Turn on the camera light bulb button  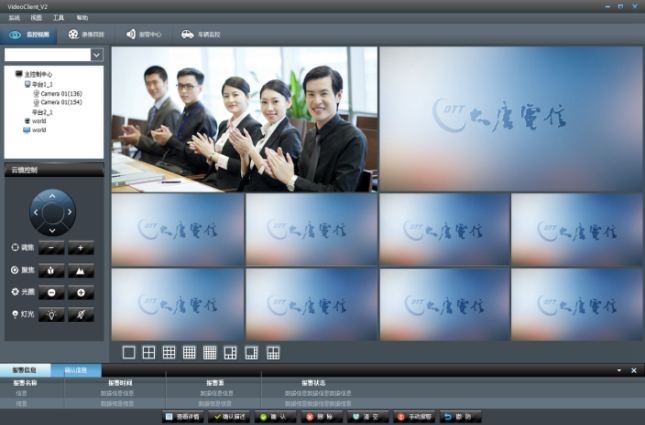pos(53,315)
